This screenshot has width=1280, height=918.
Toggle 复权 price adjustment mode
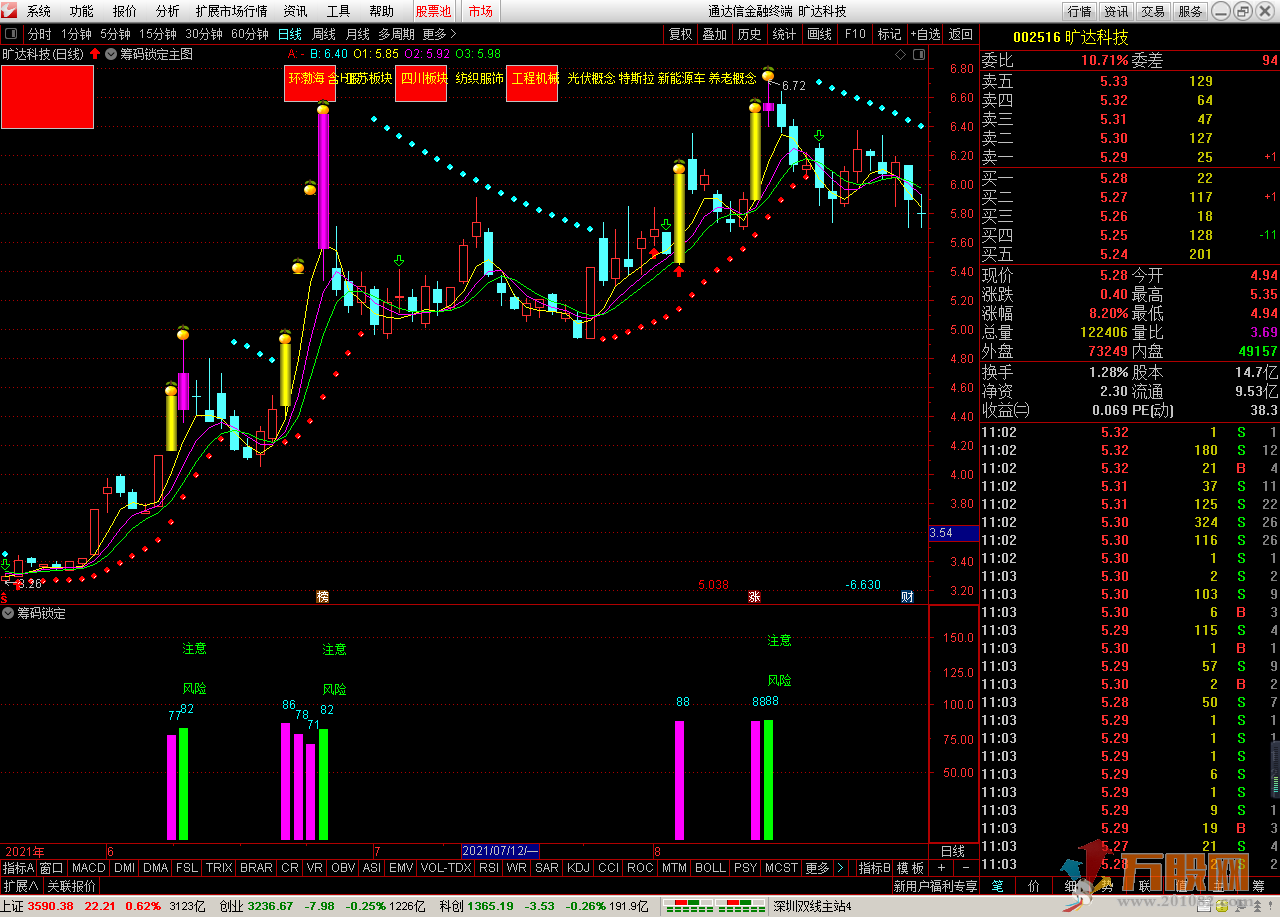[x=680, y=34]
